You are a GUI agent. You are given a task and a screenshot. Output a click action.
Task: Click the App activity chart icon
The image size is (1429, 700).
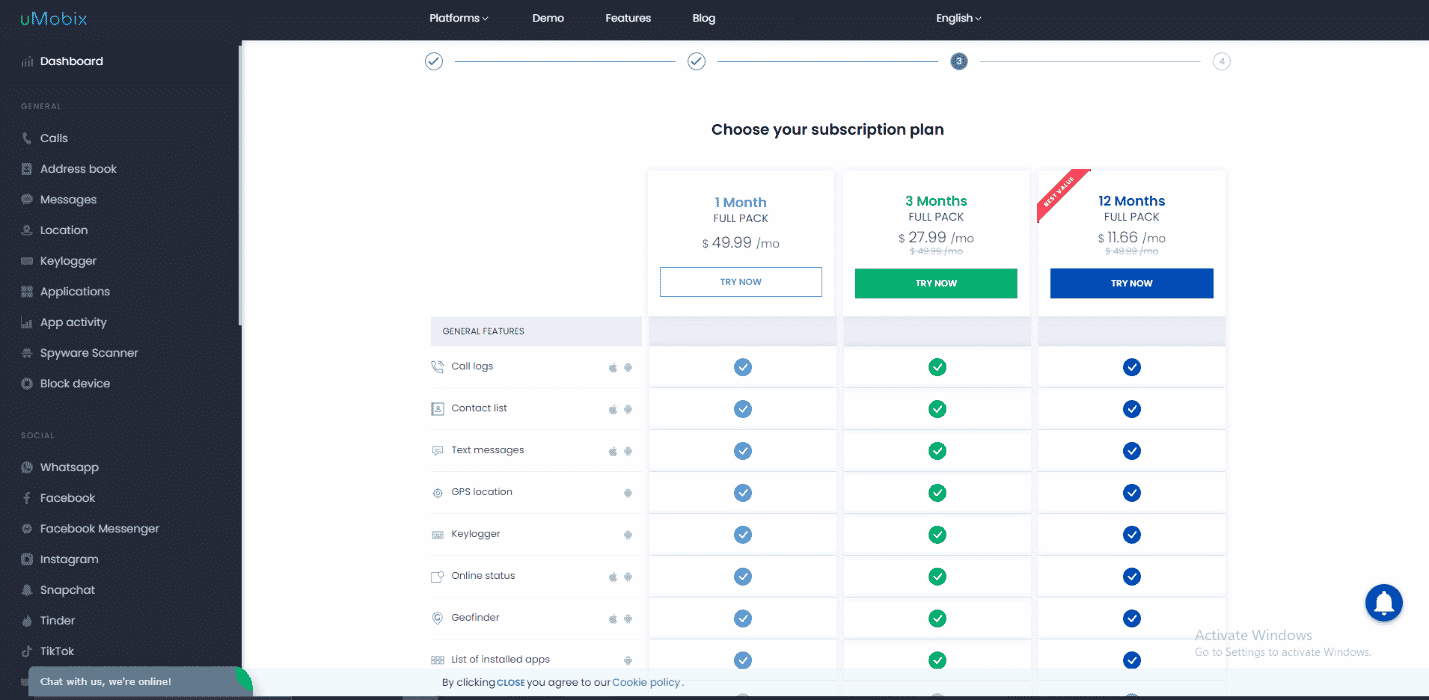pyautogui.click(x=27, y=322)
